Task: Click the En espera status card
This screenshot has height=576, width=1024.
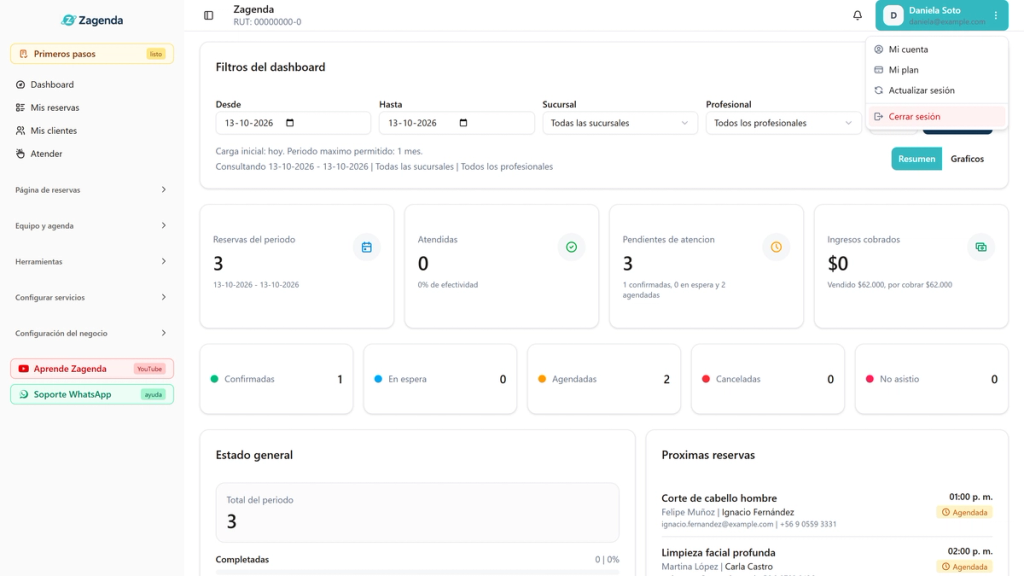Action: 440,379
